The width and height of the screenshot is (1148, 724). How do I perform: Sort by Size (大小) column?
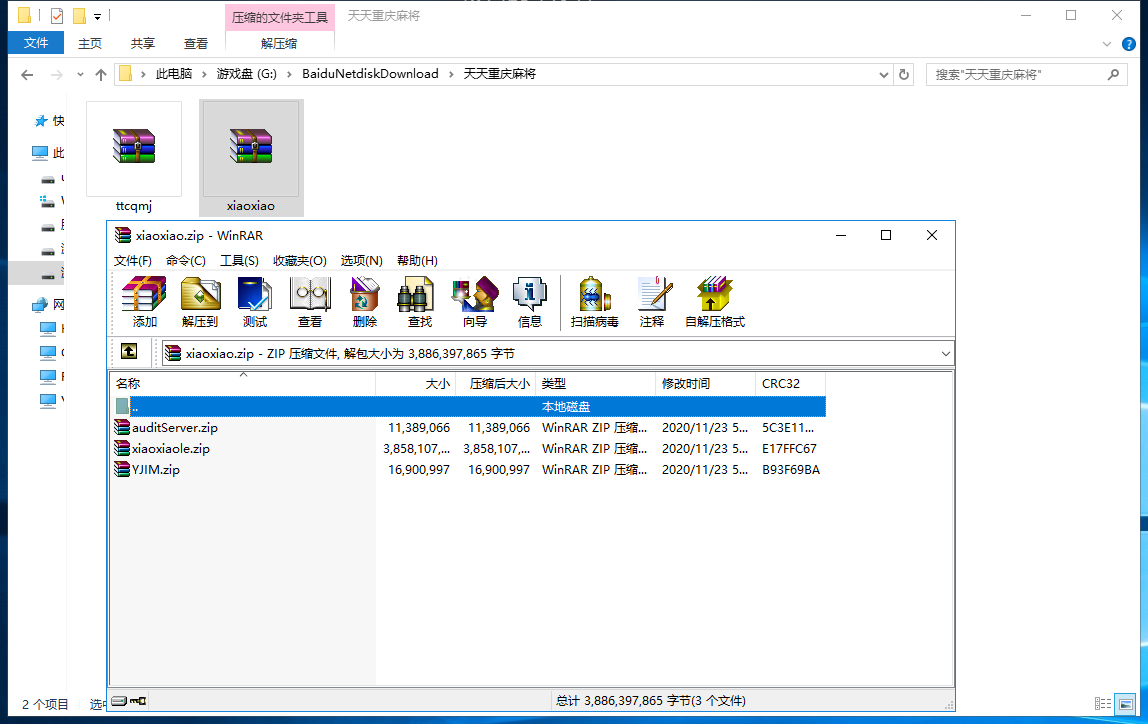pos(416,384)
